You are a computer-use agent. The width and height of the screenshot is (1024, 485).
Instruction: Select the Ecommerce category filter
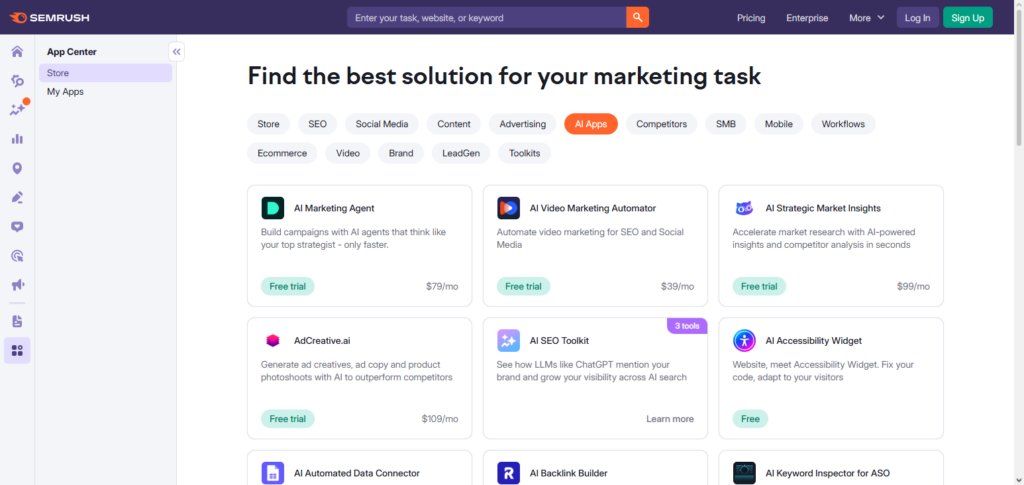(x=282, y=153)
